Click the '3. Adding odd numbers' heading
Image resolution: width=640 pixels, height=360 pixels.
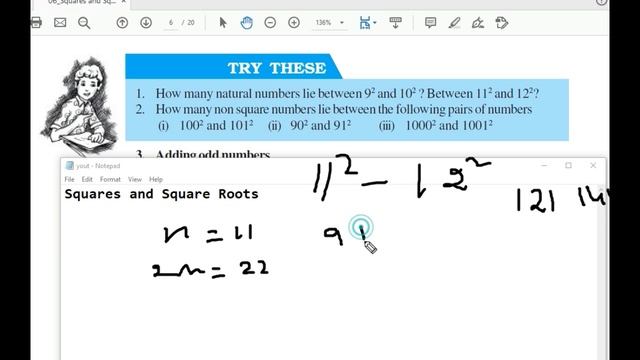tap(203, 154)
